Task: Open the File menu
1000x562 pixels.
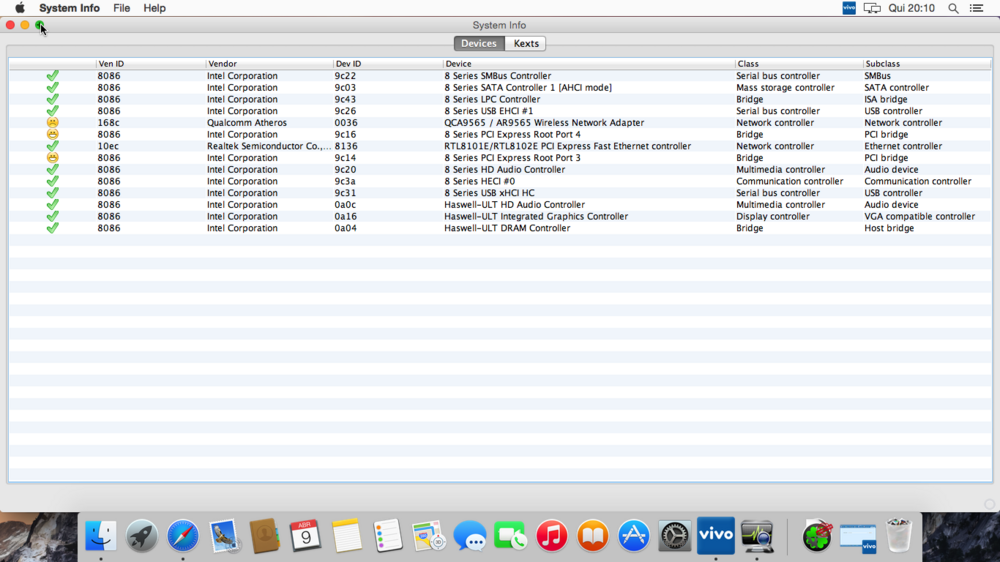Action: tap(121, 8)
